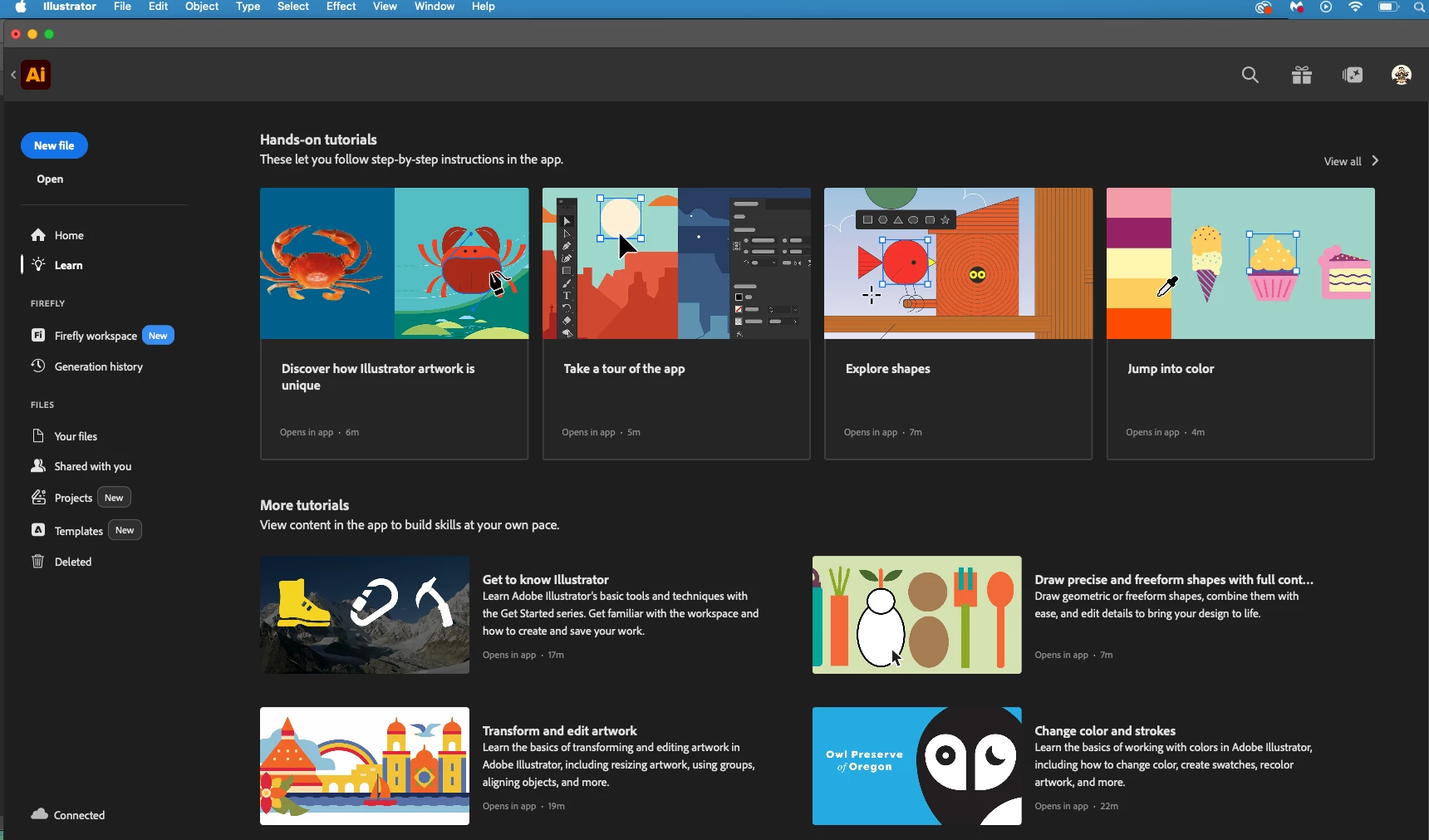
Task: Click the 'Change color and strokes' title
Action: coord(1105,730)
